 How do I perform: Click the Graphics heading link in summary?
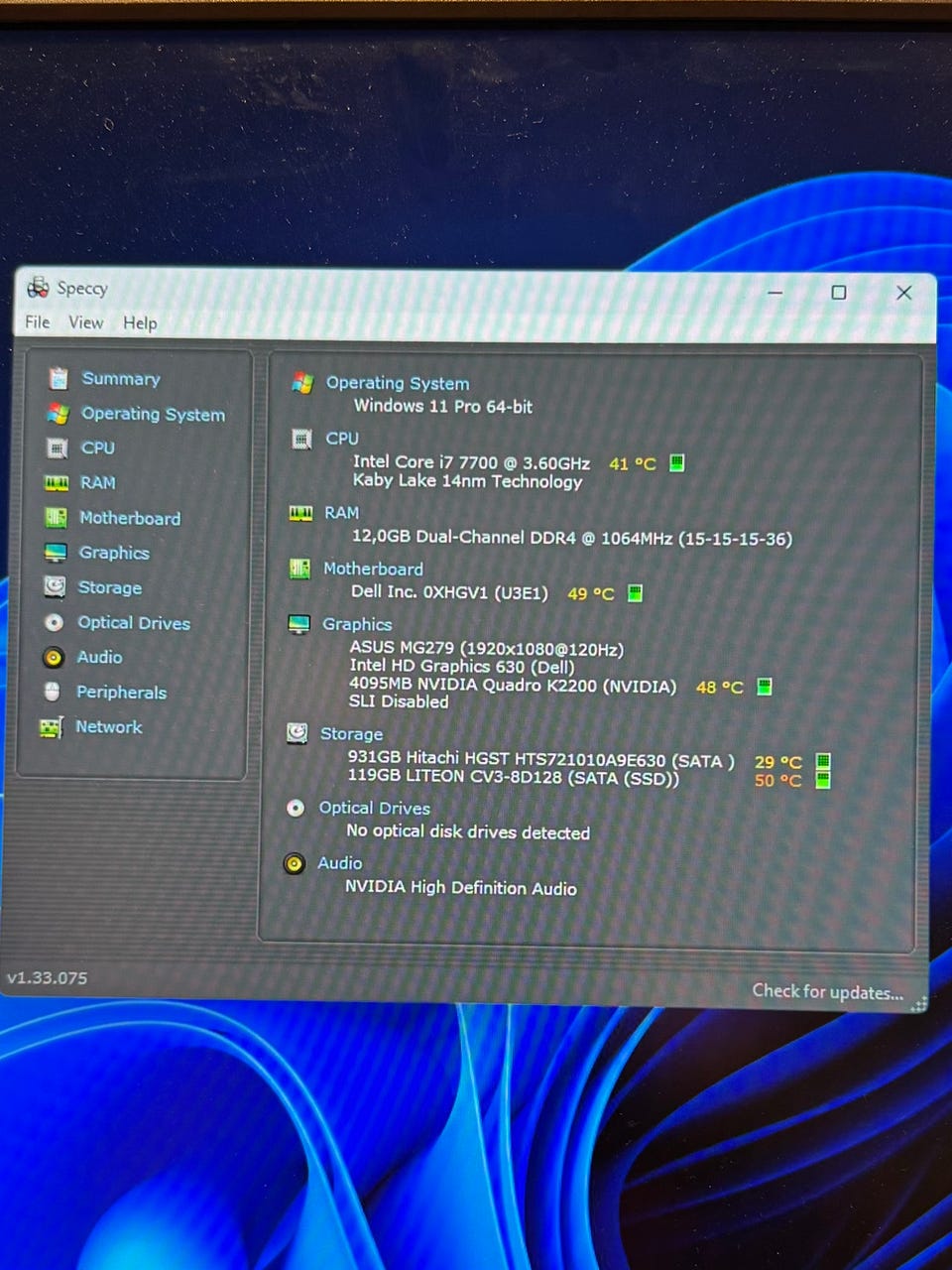(x=357, y=624)
